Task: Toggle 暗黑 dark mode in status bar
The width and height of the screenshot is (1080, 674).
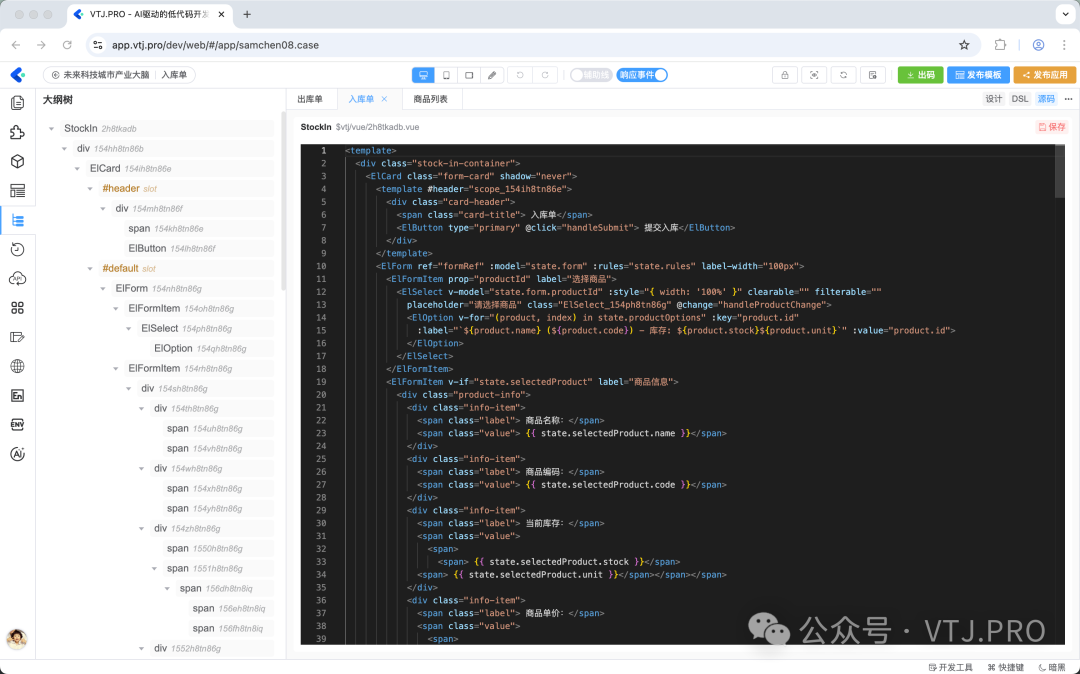Action: 1052,667
